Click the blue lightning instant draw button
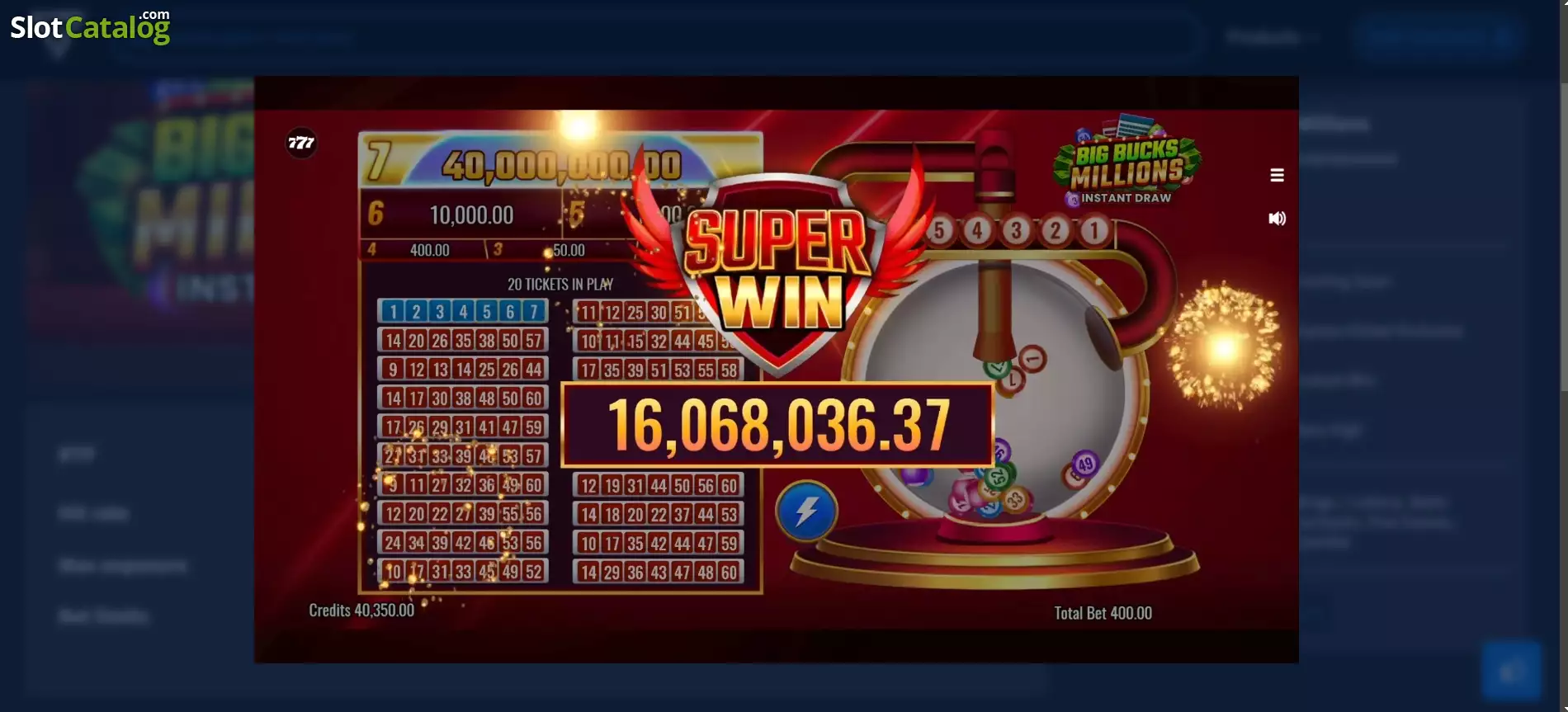This screenshot has height=712, width=1568. [x=806, y=512]
